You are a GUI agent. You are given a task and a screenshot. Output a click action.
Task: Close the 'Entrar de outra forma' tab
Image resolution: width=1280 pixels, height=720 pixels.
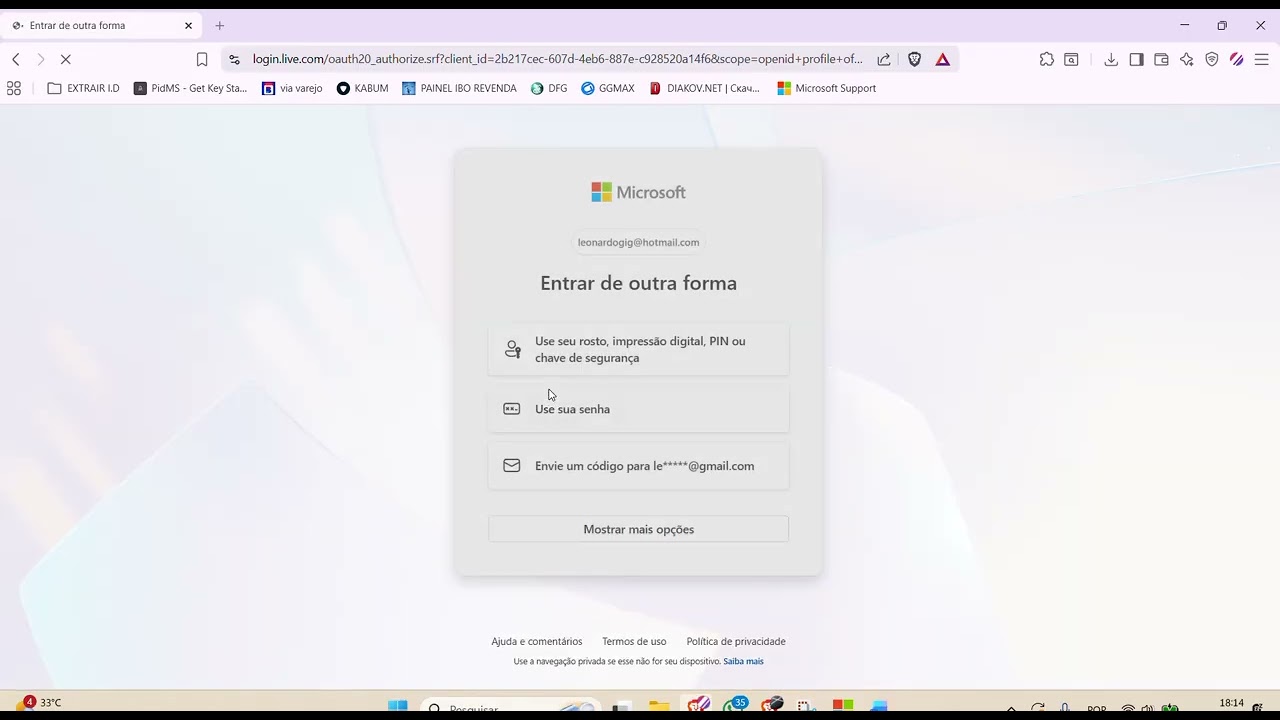(188, 26)
